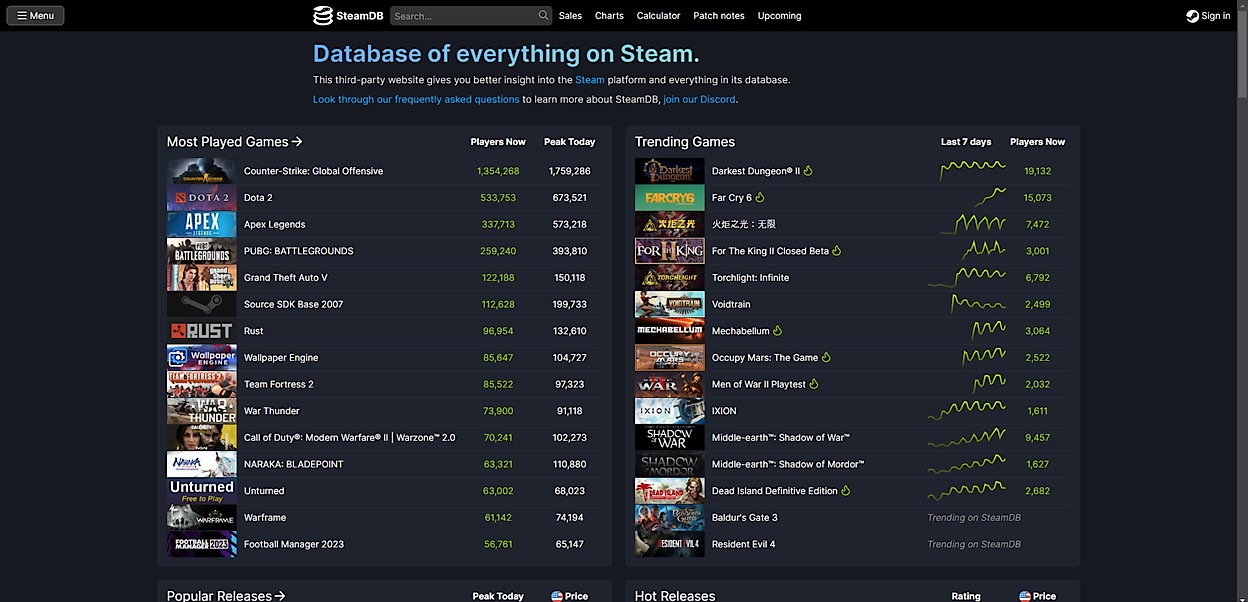Click the Dota 2 game thumbnail

click(201, 198)
